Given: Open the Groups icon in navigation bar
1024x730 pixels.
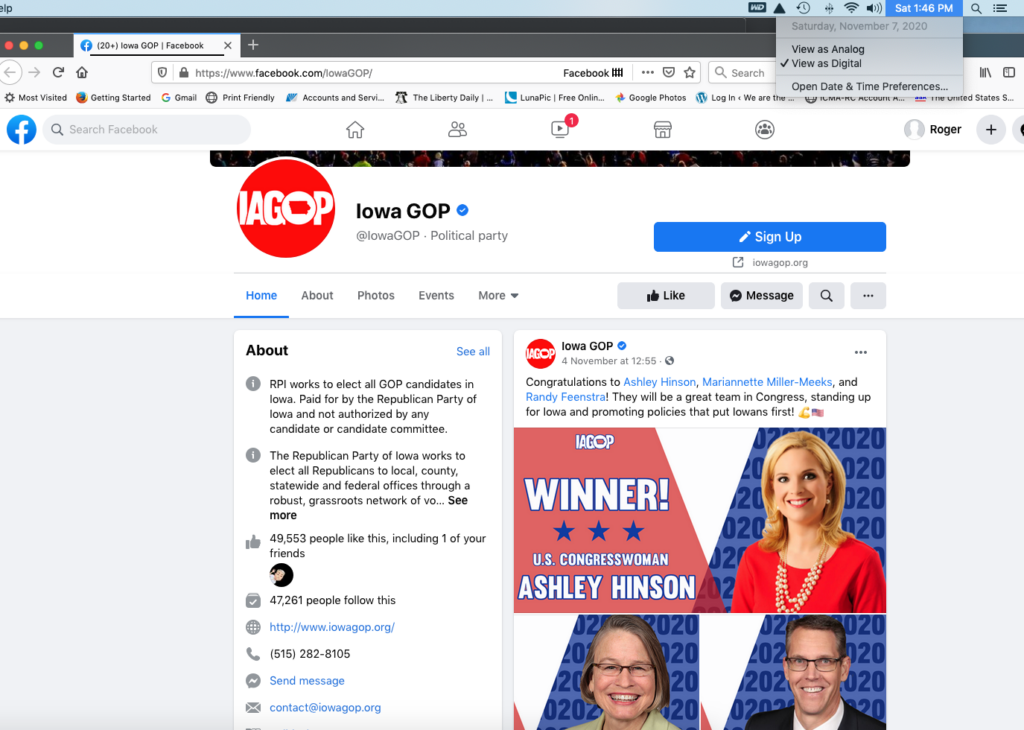Looking at the screenshot, I should (765, 130).
